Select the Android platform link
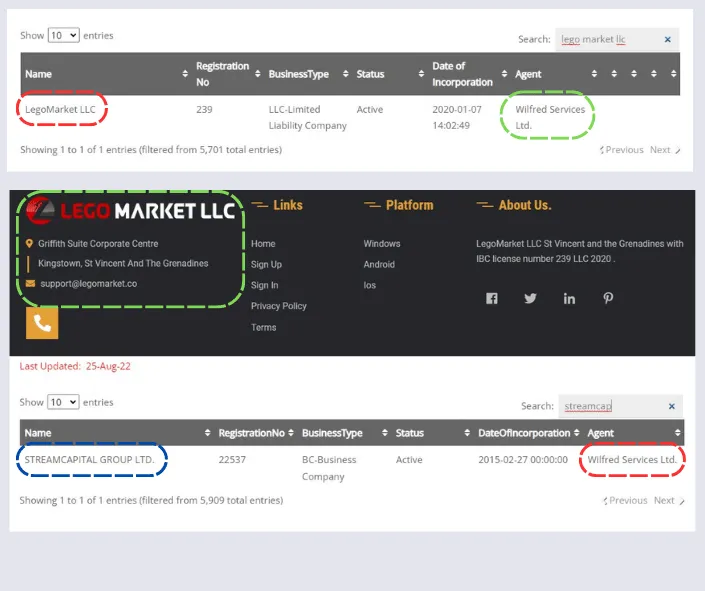The height and width of the screenshot is (591, 705). [379, 264]
